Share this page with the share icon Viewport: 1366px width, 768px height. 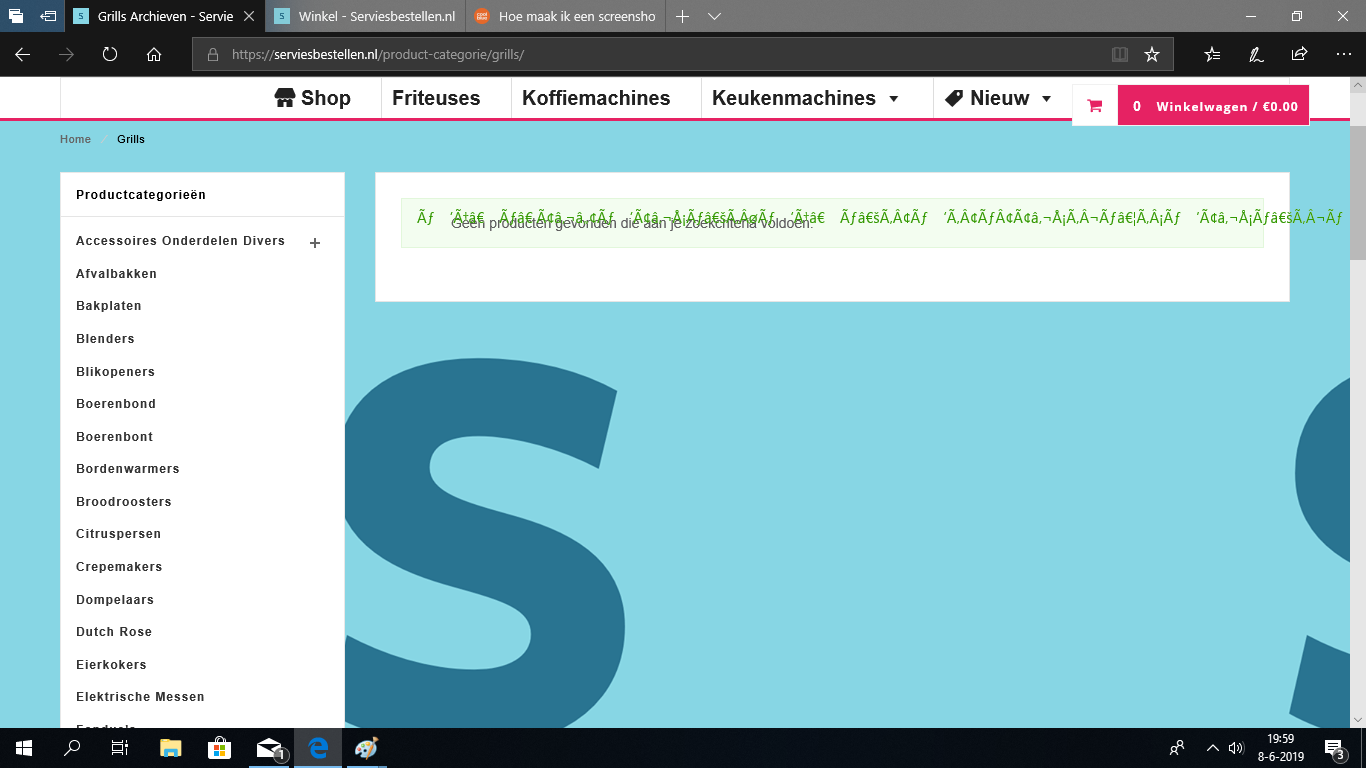1299,54
